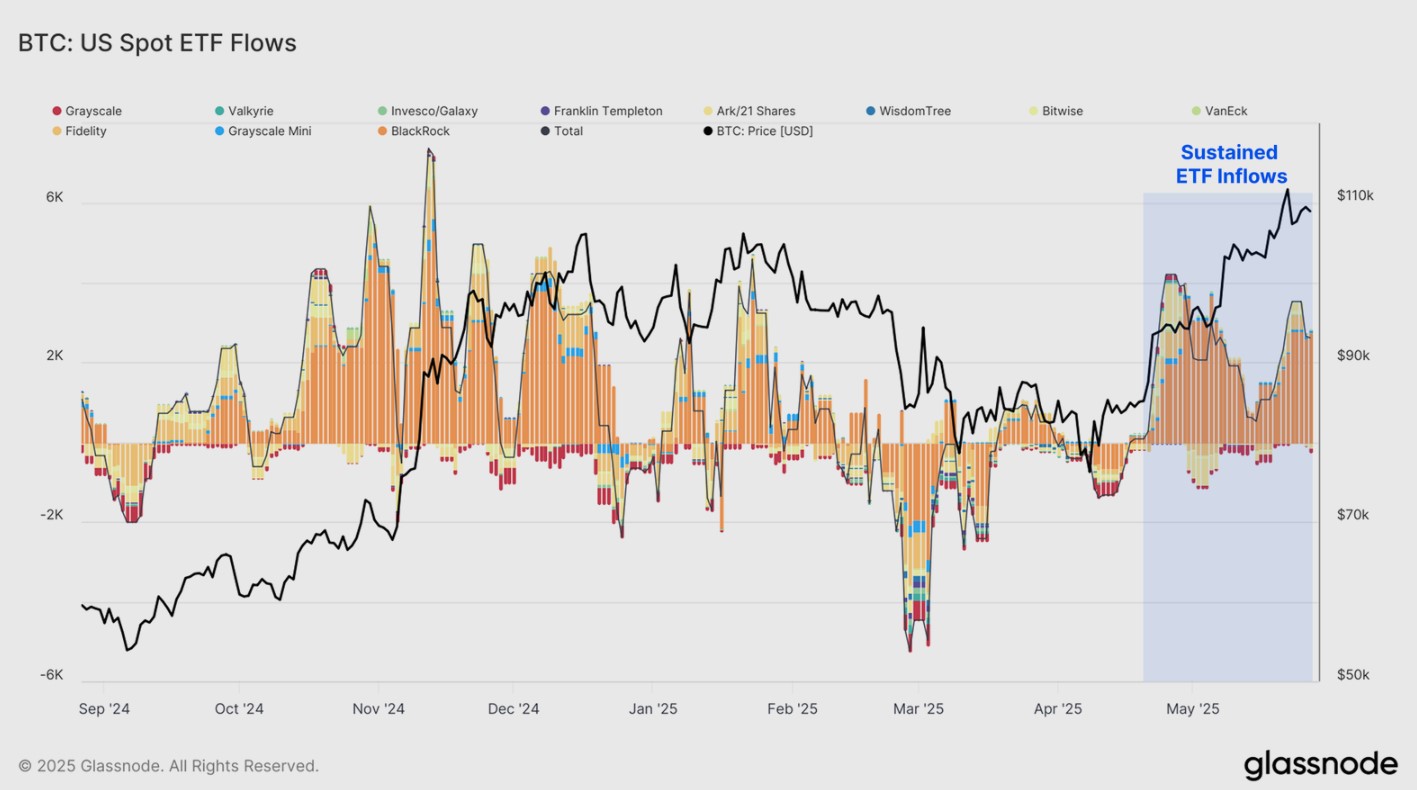The width and height of the screenshot is (1417, 790).
Task: Click the 6K flow axis label
Action: point(54,197)
